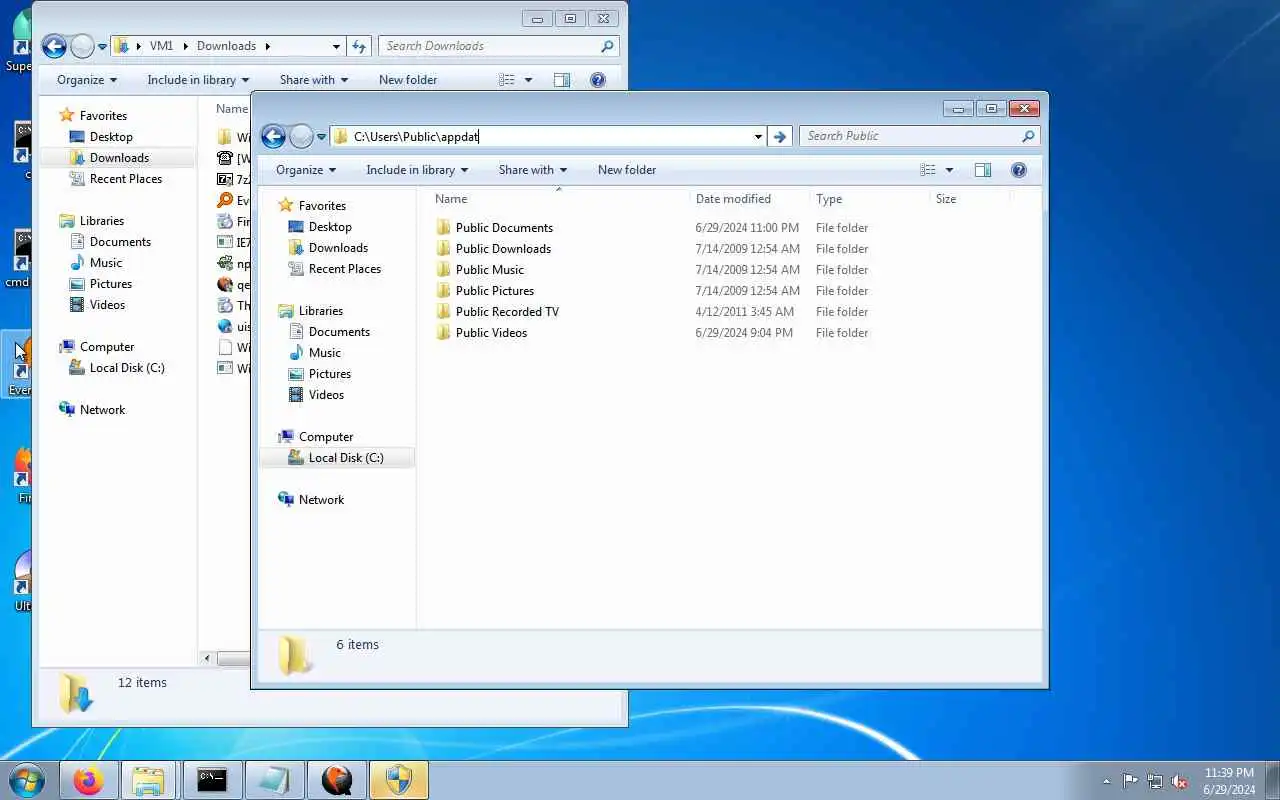Expand address bar history dropdown in Public window

pyautogui.click(x=758, y=137)
